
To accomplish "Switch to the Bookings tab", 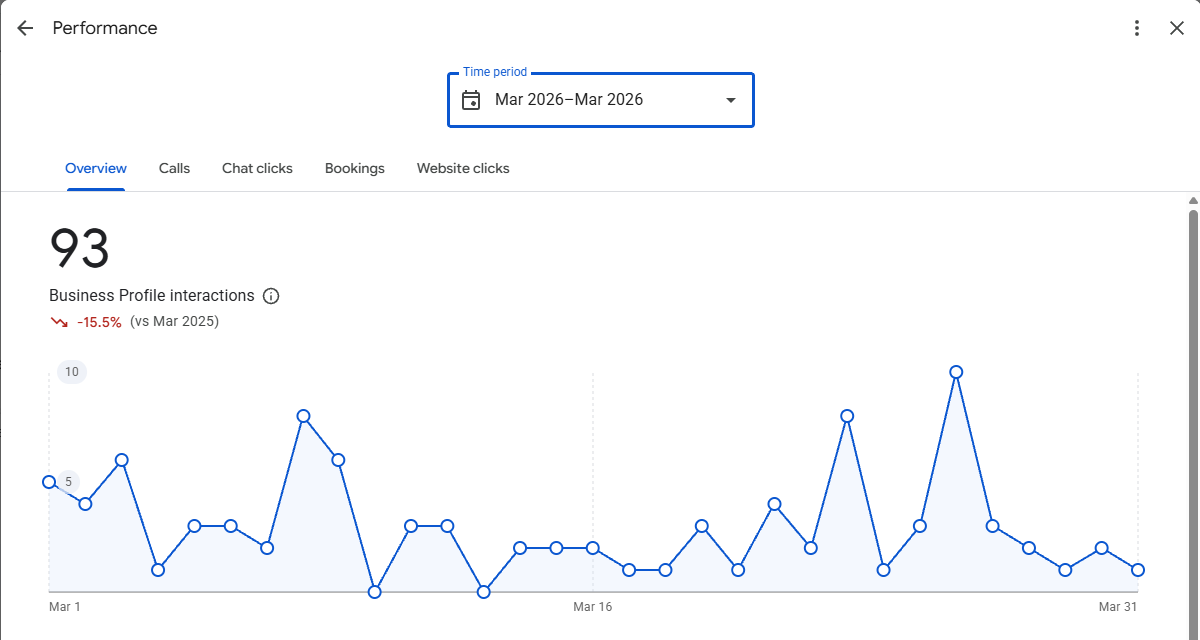I will [x=355, y=168].
